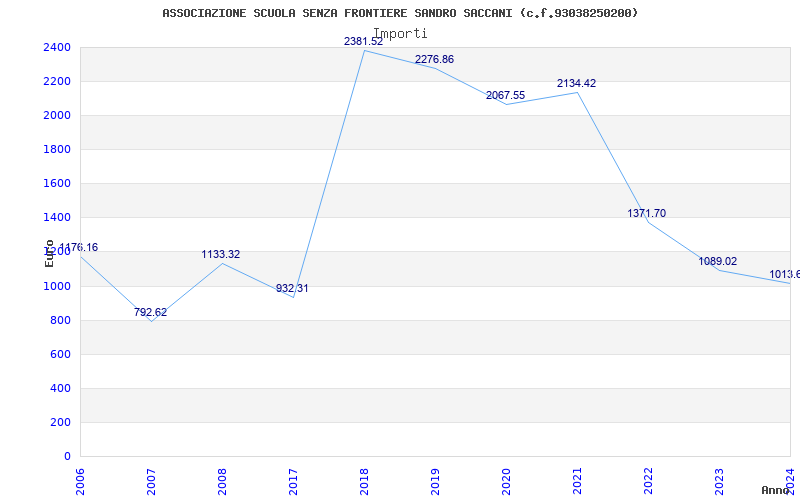This screenshot has width=800, height=500.
Task: Click the 600 y-axis value
Action: [61, 355]
